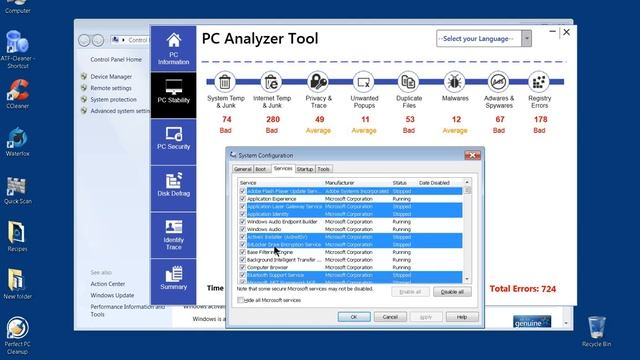Click the Total Errors: 724 text

tap(522, 289)
